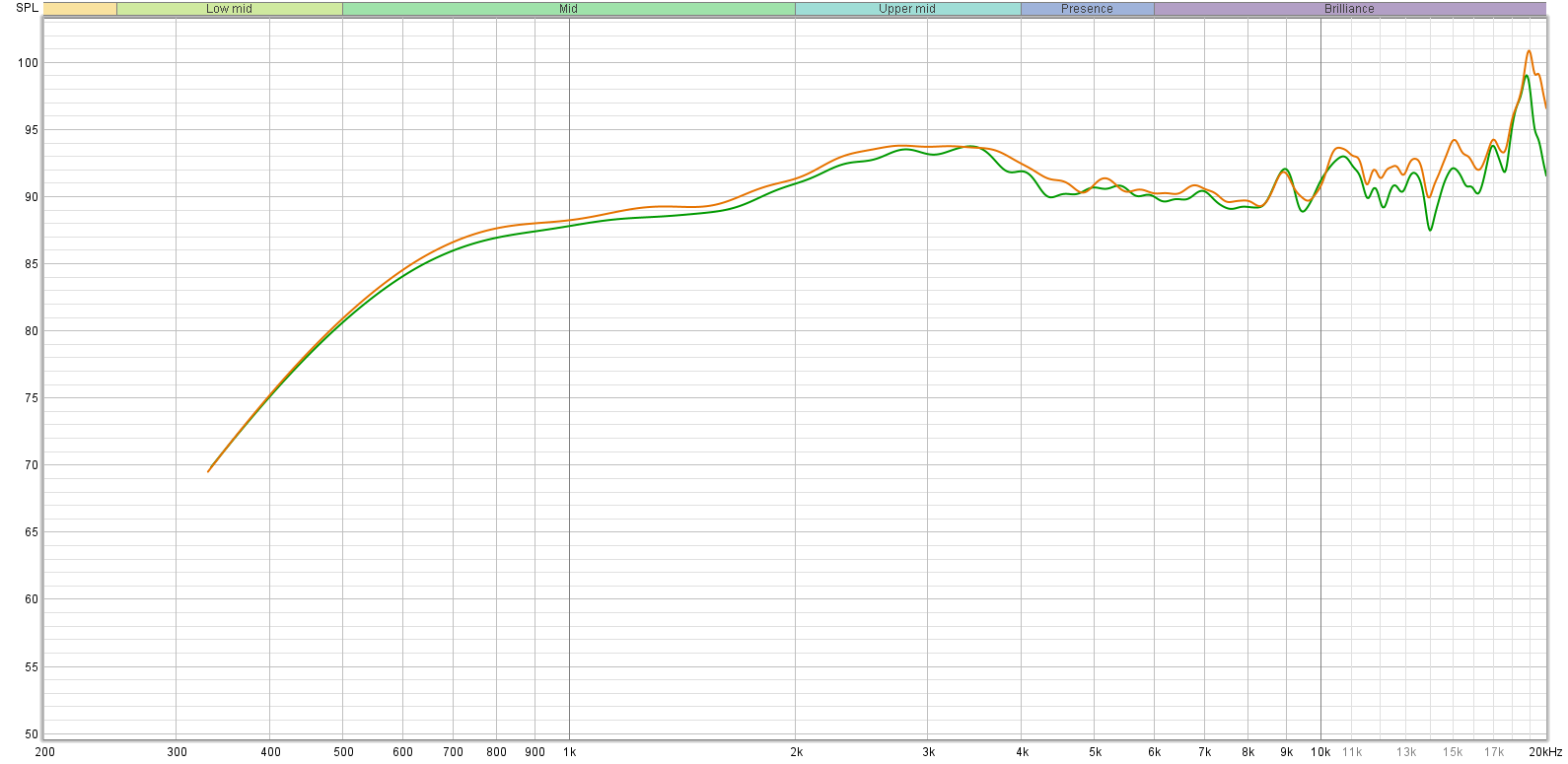Click the 50 dB axis value

tap(32, 734)
